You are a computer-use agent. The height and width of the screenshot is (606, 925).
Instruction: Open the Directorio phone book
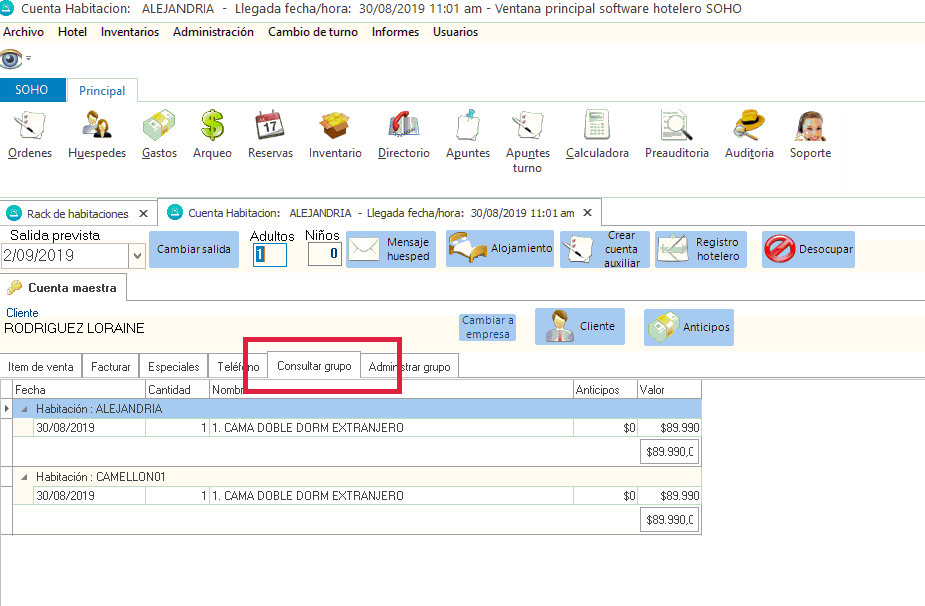tap(403, 134)
